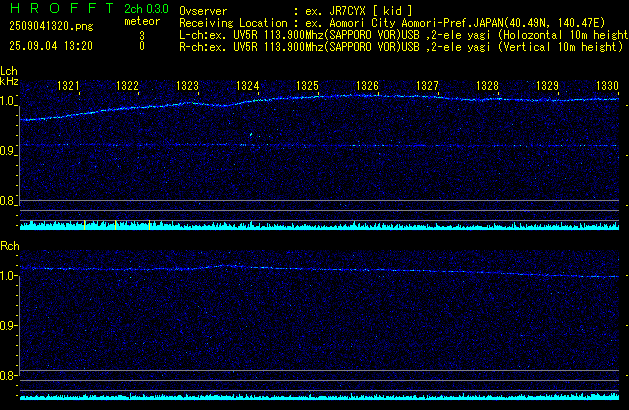The image size is (629, 410).
Task: Click the Lch 0.8 kHz axis label
Action: coord(7,201)
